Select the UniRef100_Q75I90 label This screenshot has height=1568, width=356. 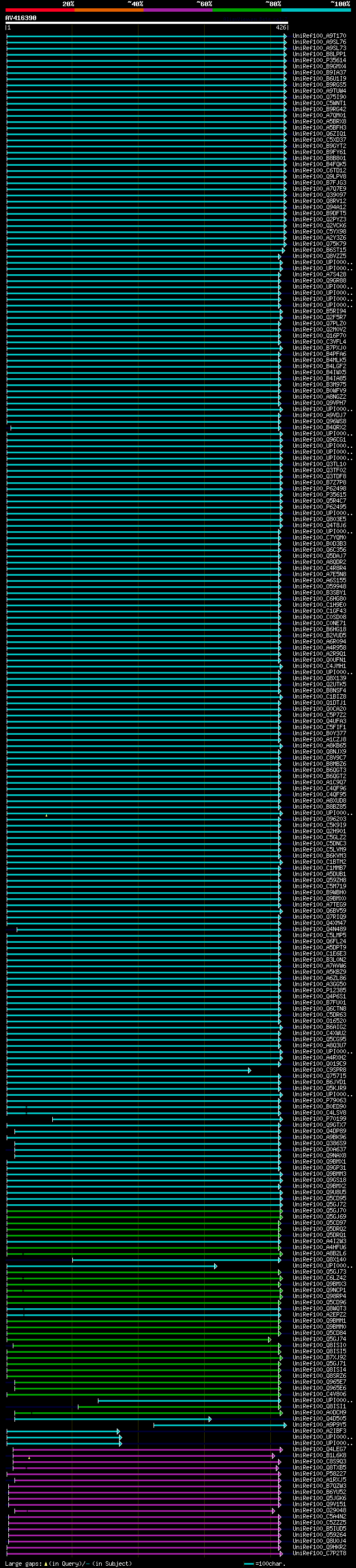(319, 97)
